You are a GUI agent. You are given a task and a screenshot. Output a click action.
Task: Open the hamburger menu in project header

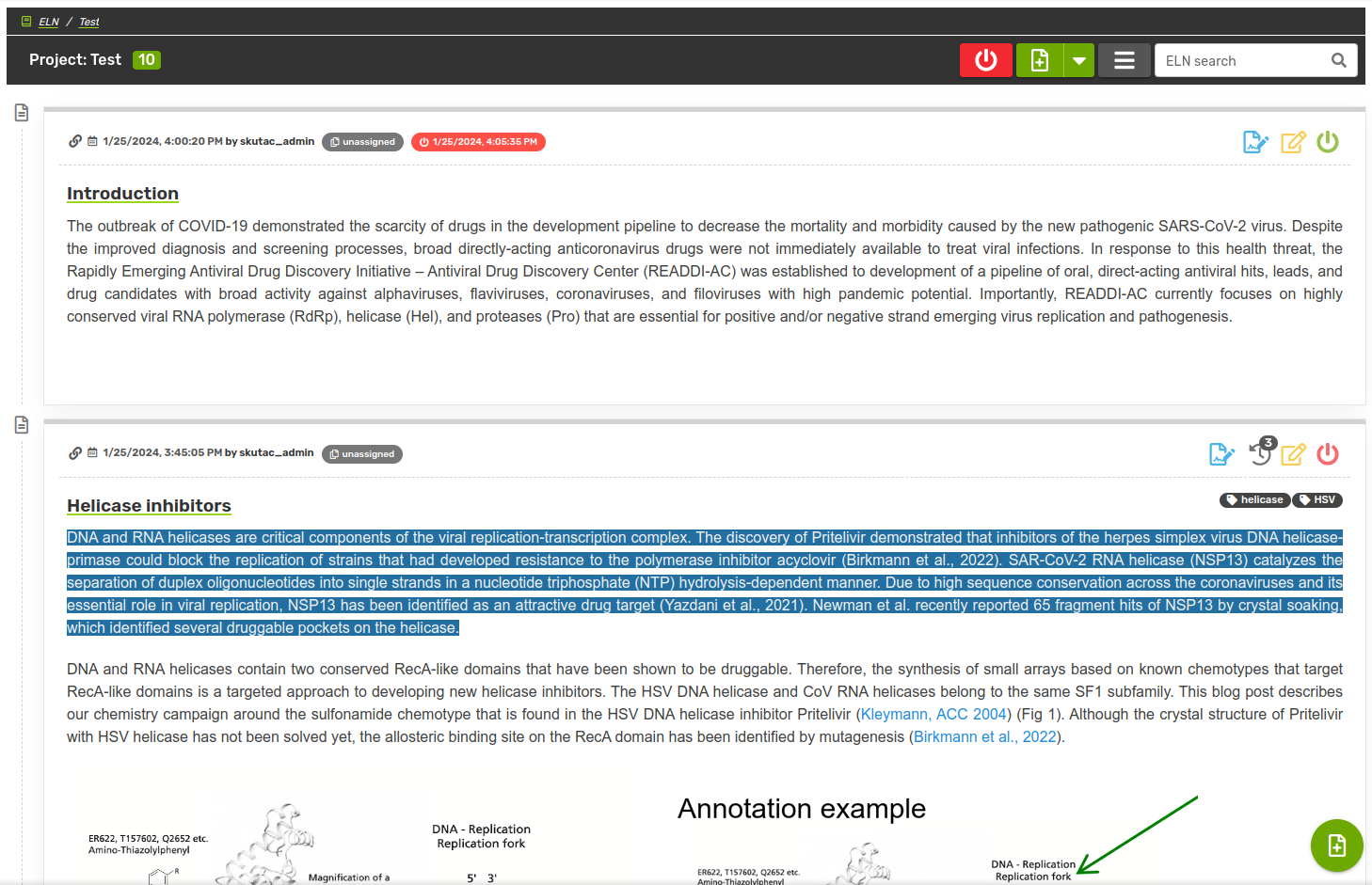pos(1124,60)
